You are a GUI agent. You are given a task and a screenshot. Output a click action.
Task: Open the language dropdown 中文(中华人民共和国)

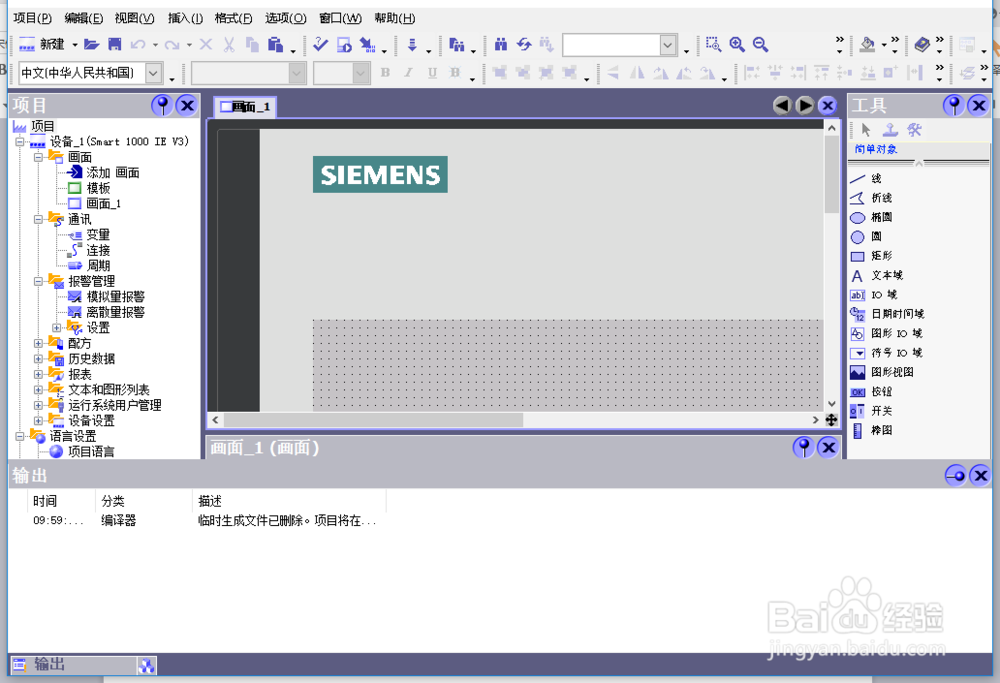pyautogui.click(x=154, y=73)
